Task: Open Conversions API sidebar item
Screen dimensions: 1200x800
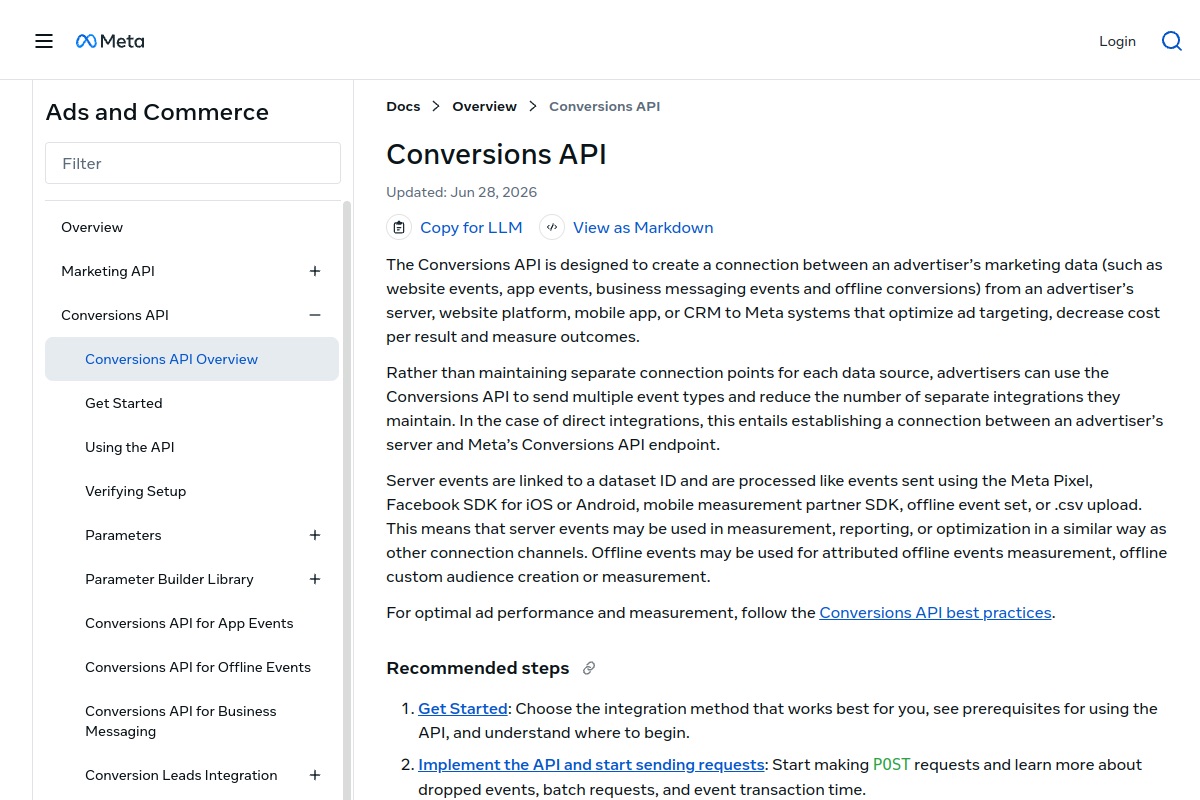Action: pyautogui.click(x=115, y=315)
